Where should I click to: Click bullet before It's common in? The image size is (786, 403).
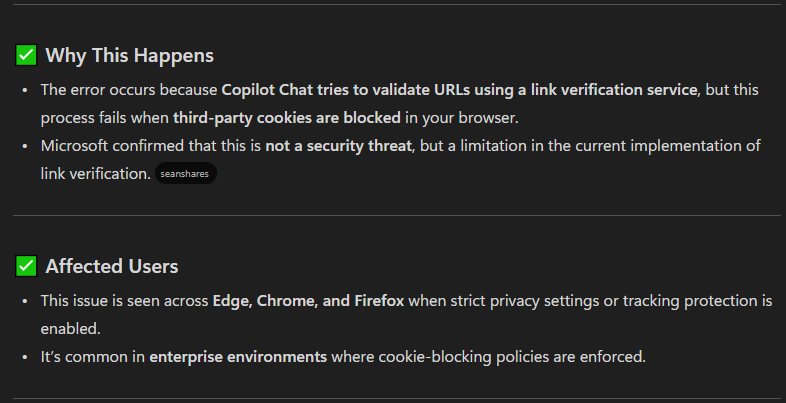coord(26,357)
